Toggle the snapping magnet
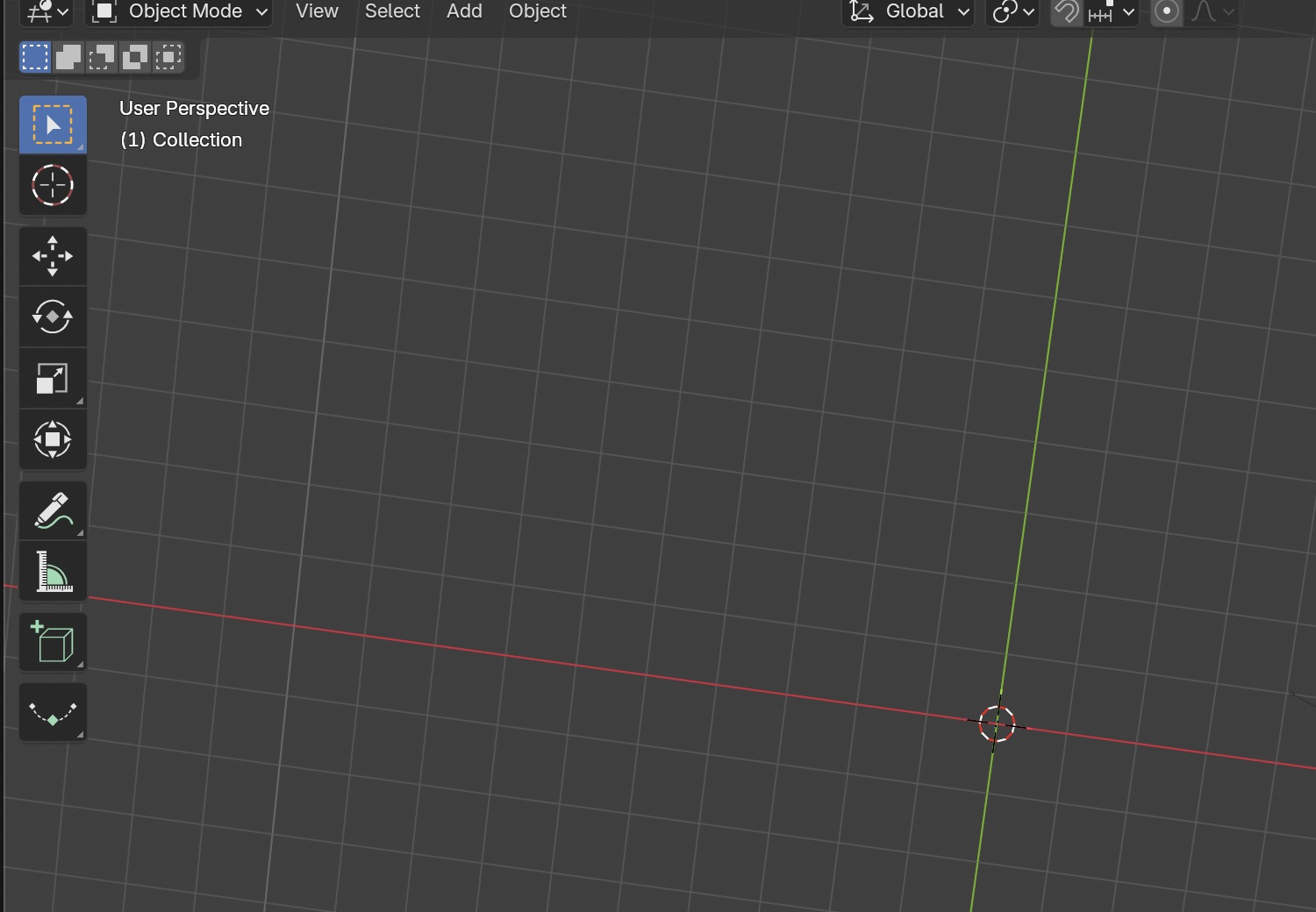This screenshot has height=912, width=1316. 1067,11
